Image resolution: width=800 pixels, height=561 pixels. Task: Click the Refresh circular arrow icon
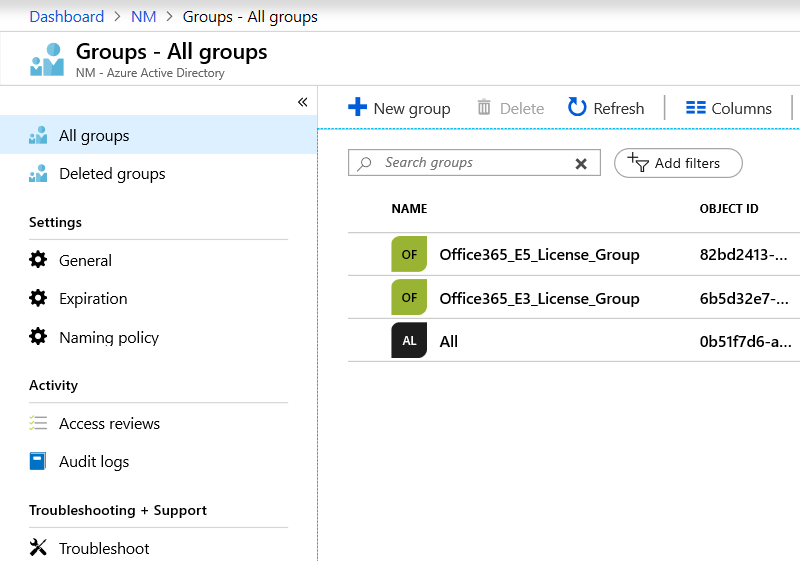tap(577, 107)
